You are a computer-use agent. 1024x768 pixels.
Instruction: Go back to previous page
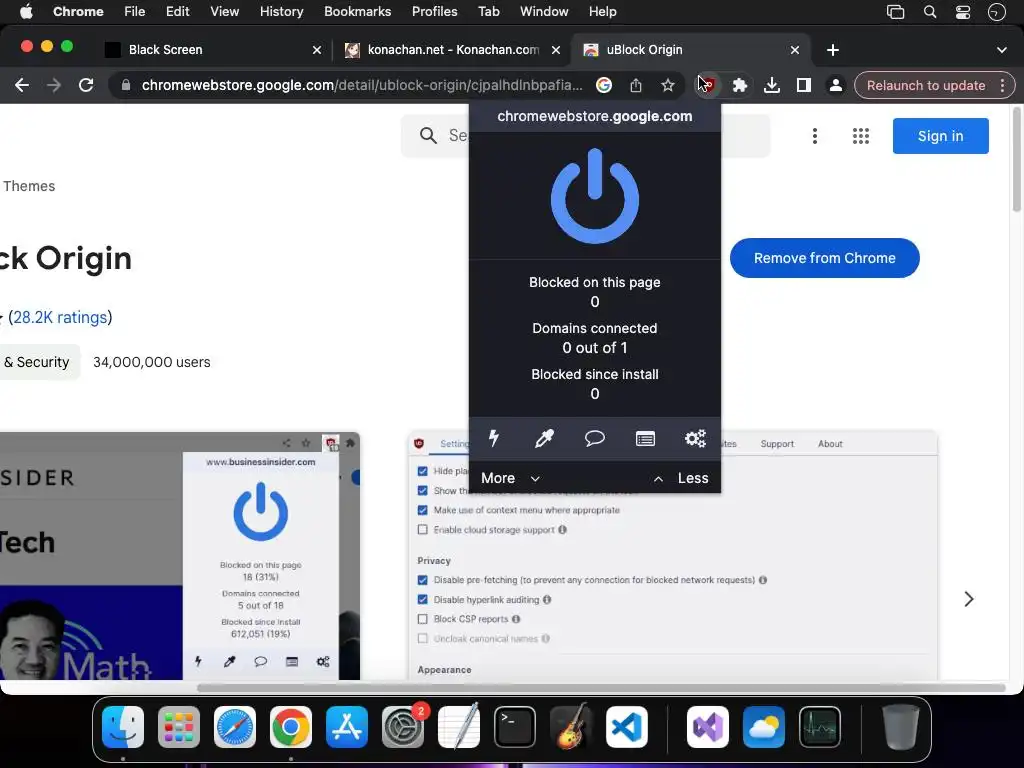[x=22, y=85]
